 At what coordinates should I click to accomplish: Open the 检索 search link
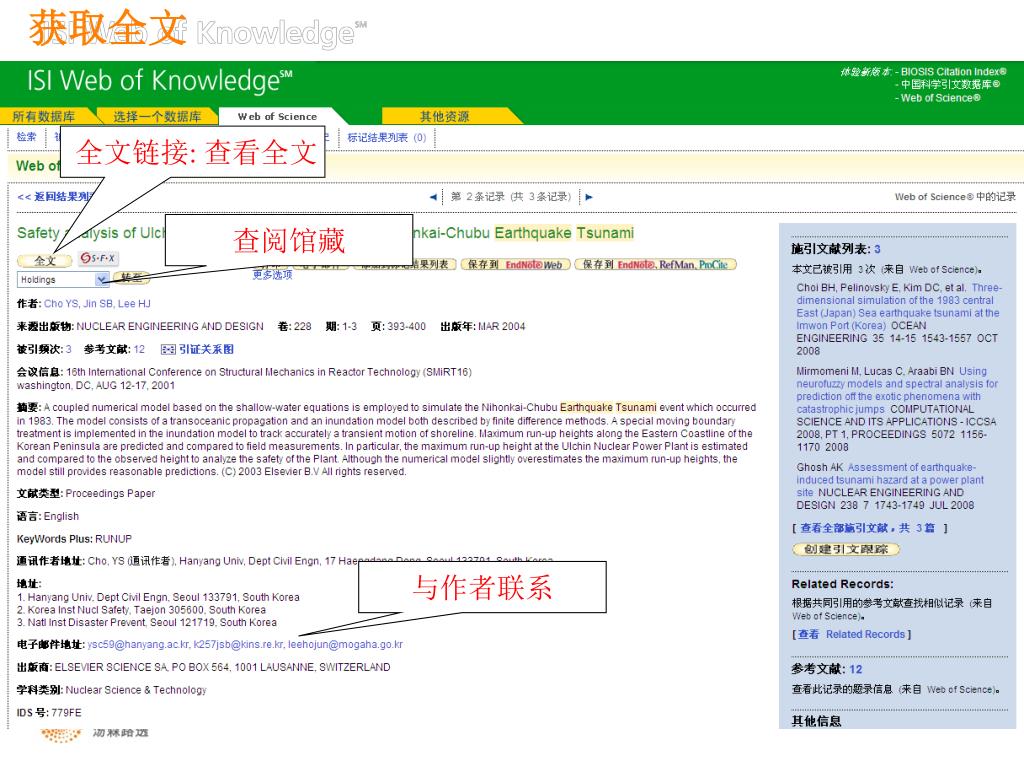pyautogui.click(x=26, y=136)
